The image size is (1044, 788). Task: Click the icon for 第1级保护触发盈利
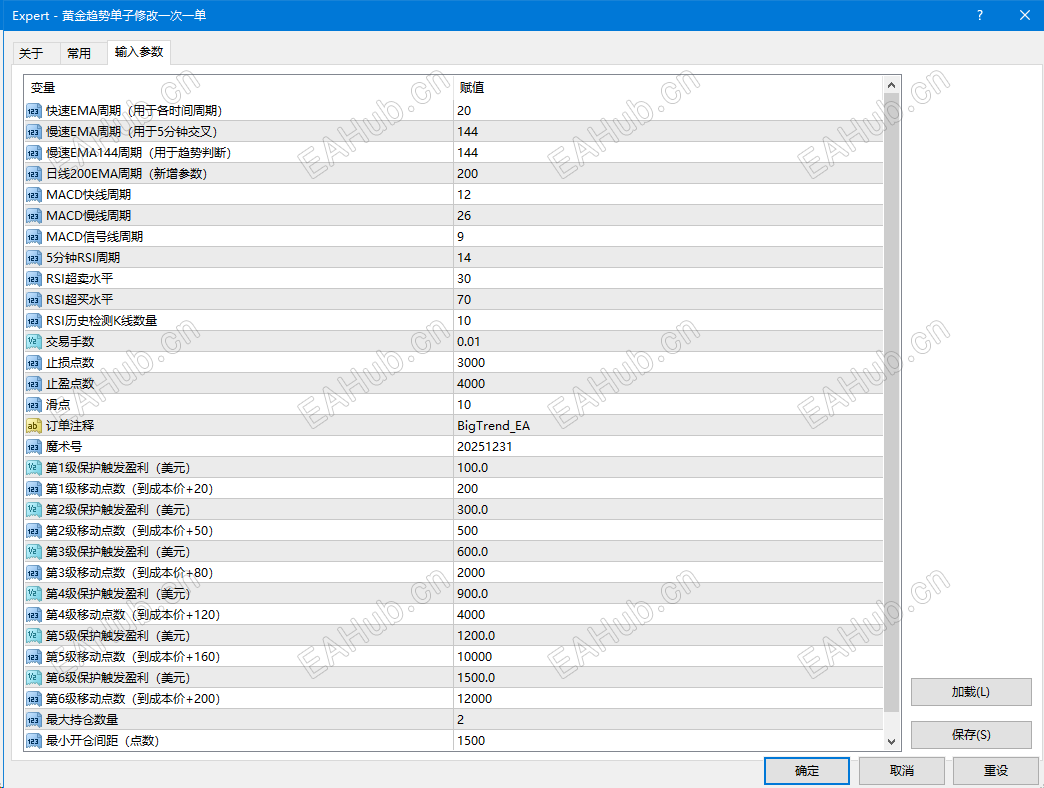pos(33,468)
